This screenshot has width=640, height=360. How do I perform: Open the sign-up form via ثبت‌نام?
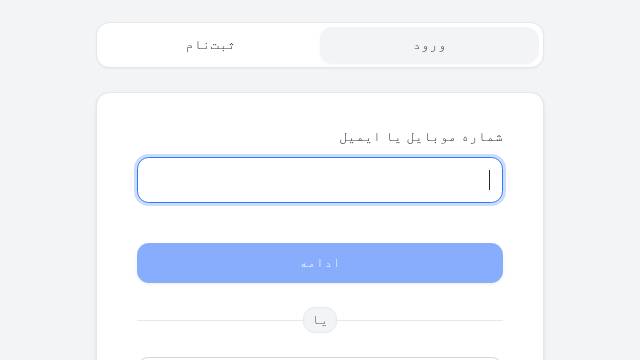[x=210, y=45]
